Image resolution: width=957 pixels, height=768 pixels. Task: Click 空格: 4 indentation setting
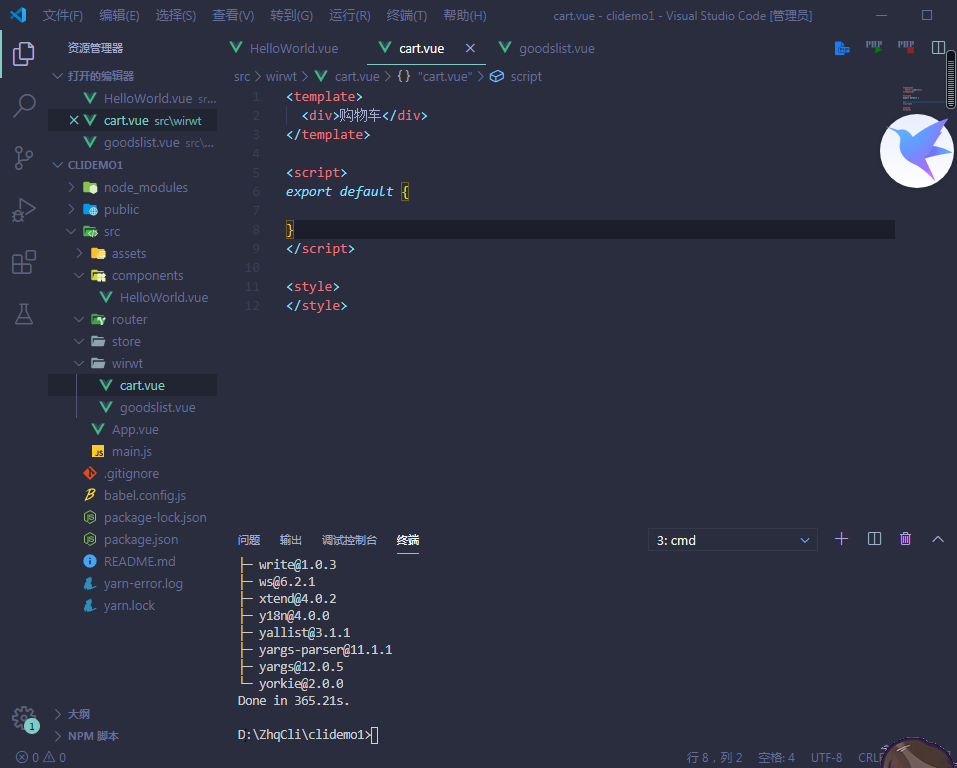click(x=776, y=758)
